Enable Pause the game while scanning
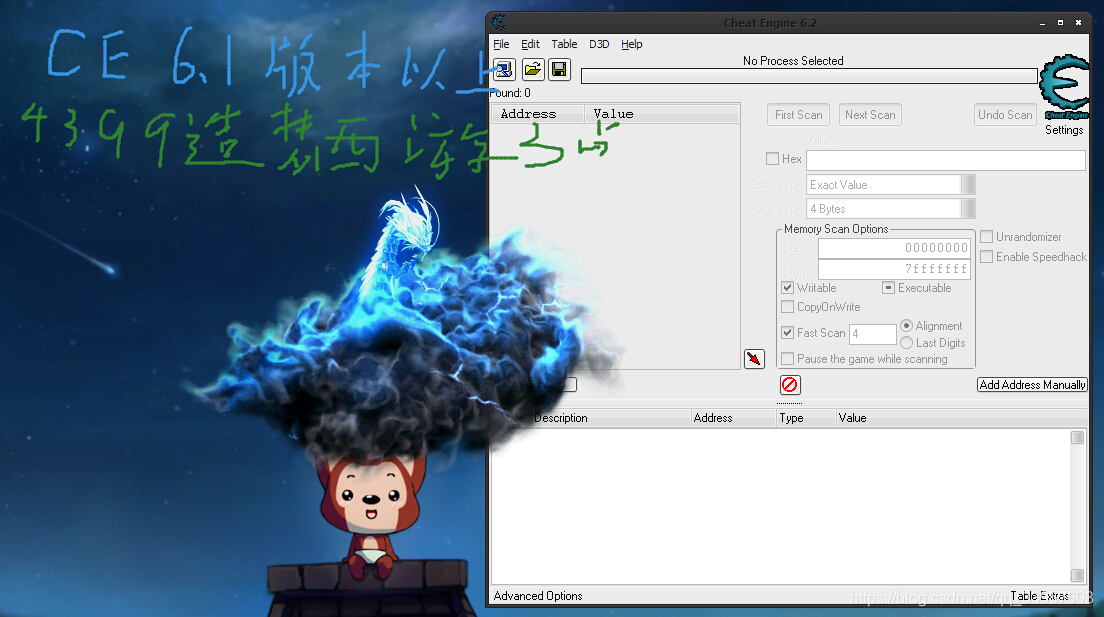The image size is (1104, 617). pos(788,359)
